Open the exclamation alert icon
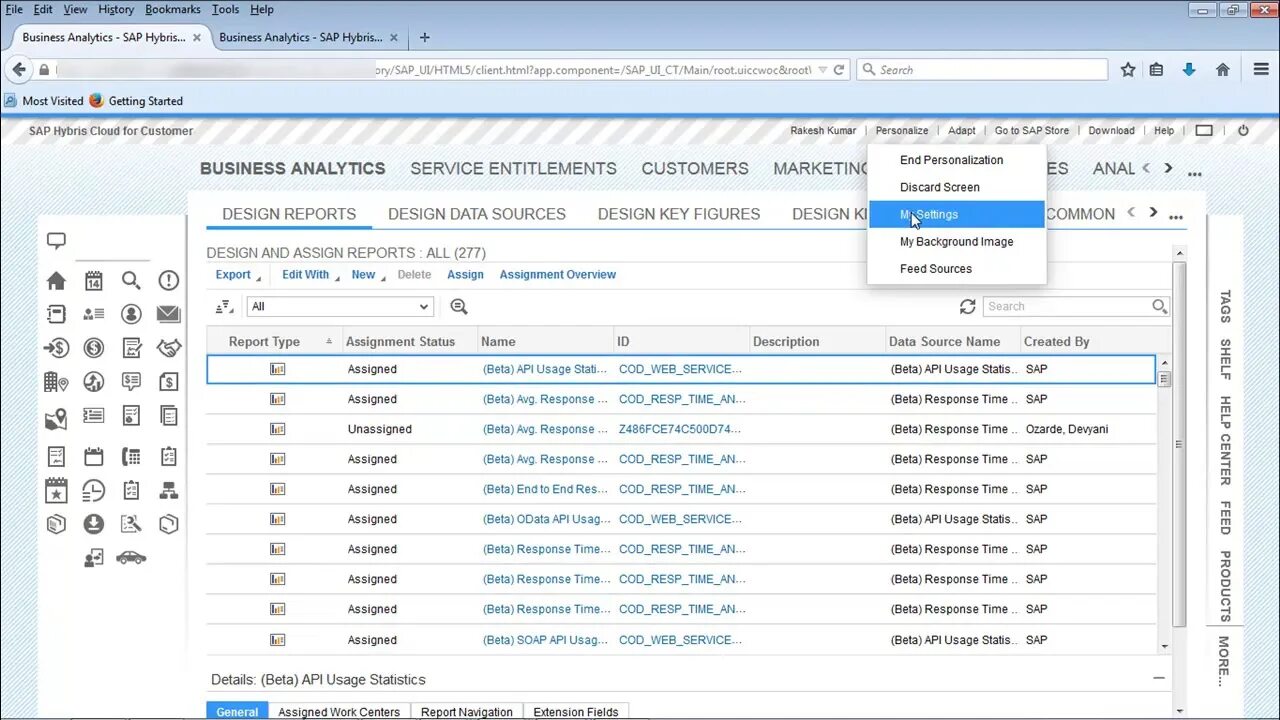The image size is (1280, 720). click(x=168, y=281)
